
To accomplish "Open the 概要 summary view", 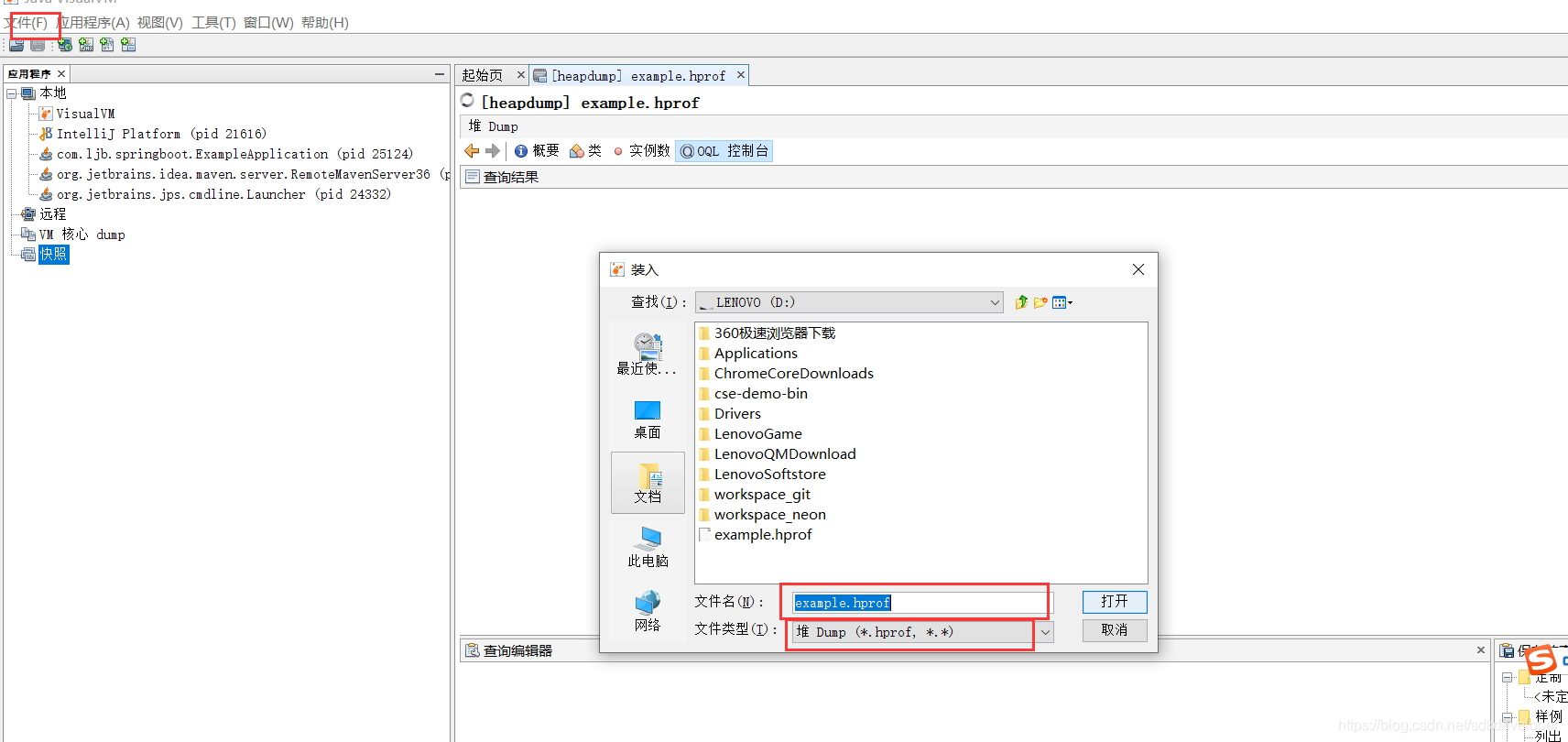I will click(537, 151).
